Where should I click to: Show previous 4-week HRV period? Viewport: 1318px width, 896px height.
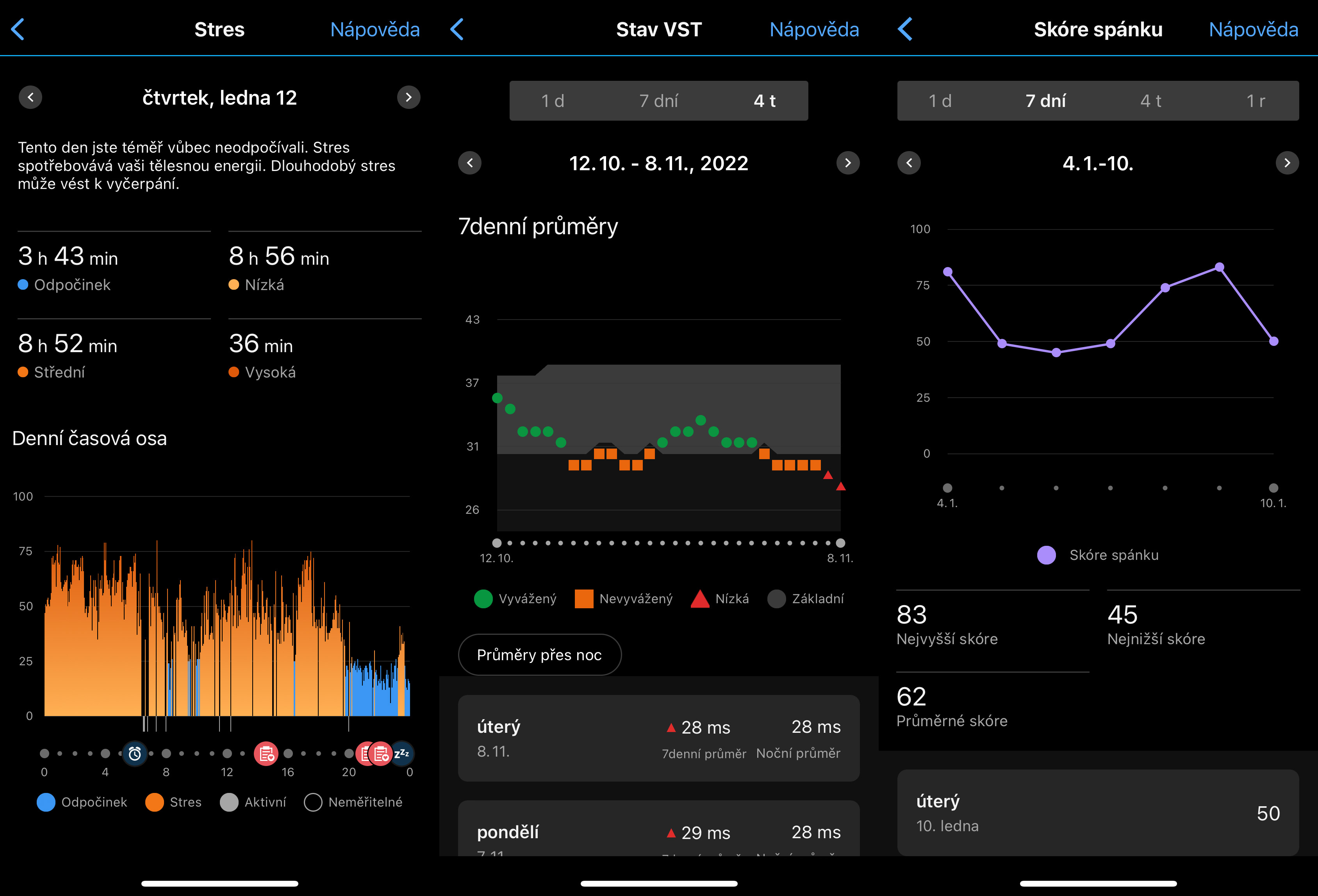pyautogui.click(x=469, y=163)
